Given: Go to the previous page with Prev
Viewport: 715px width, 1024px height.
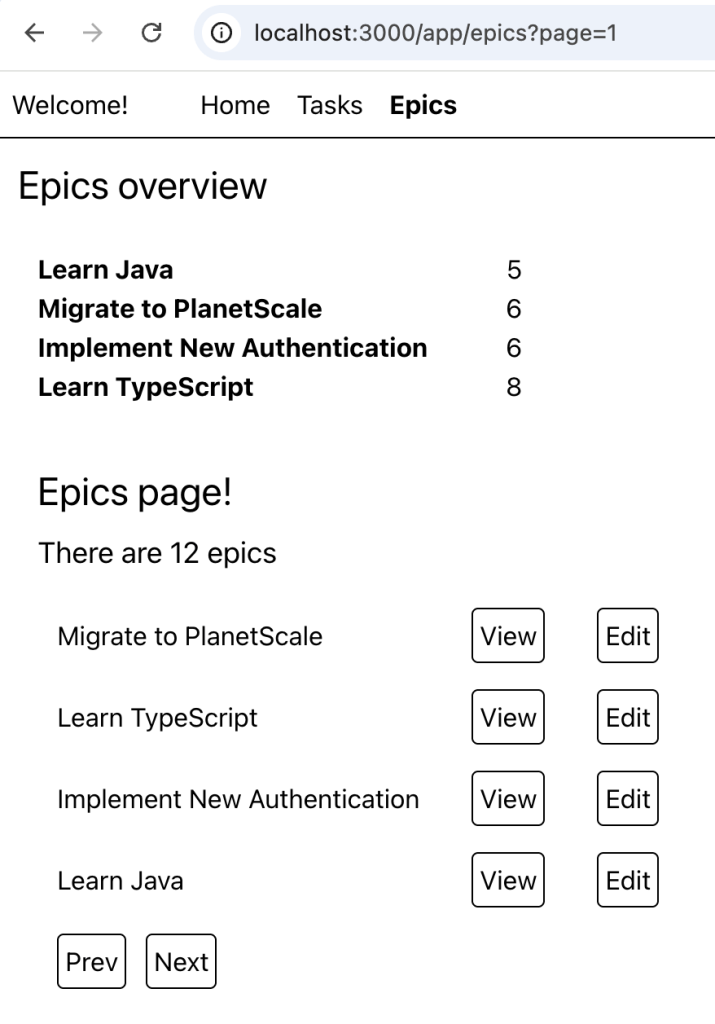Looking at the screenshot, I should coord(91,961).
